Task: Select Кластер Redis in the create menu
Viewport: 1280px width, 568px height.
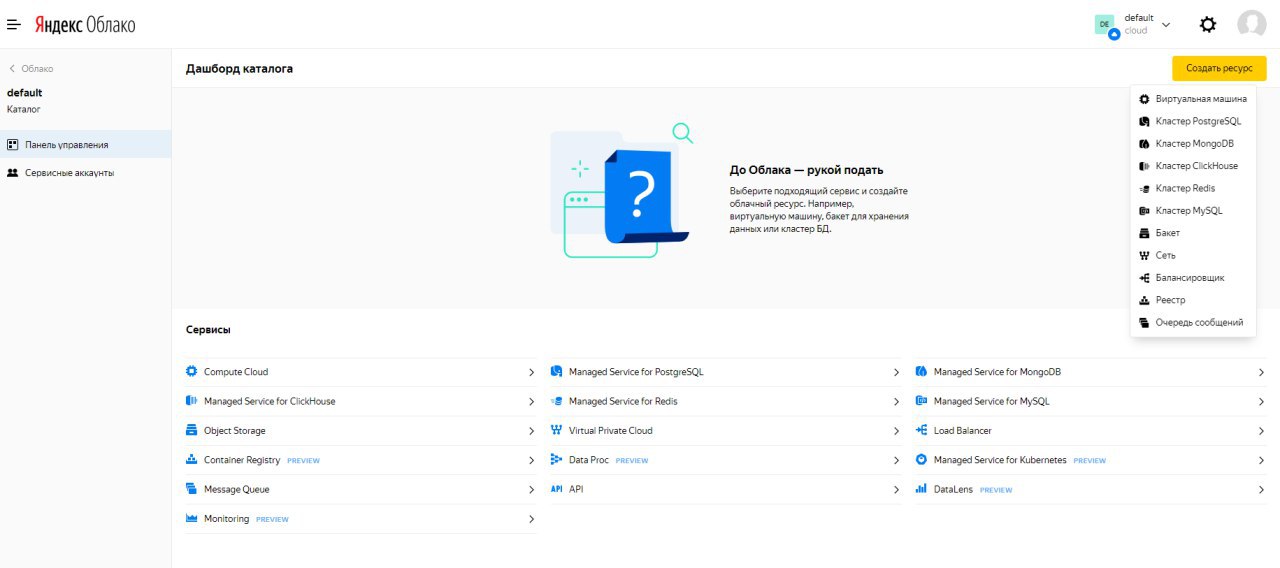Action: (x=1193, y=188)
